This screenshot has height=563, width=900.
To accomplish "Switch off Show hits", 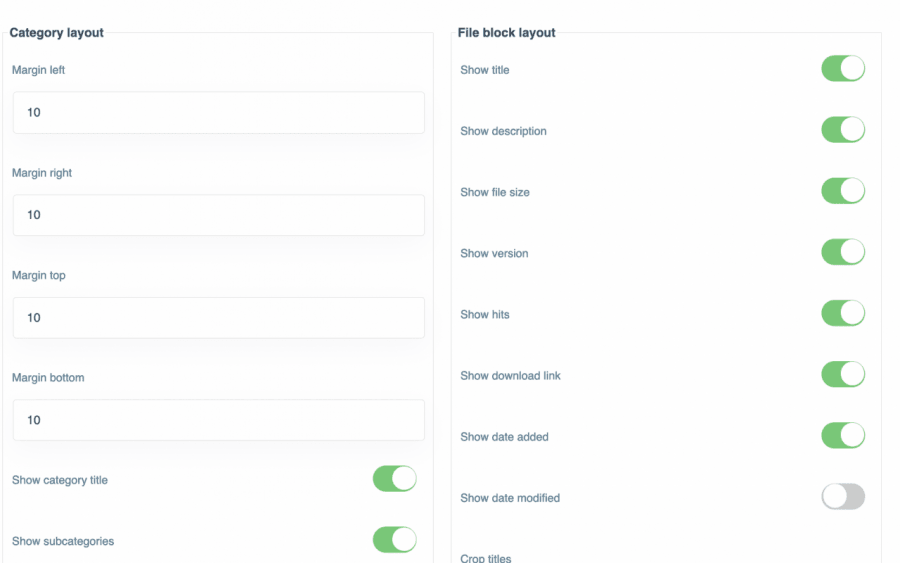I will coord(842,313).
